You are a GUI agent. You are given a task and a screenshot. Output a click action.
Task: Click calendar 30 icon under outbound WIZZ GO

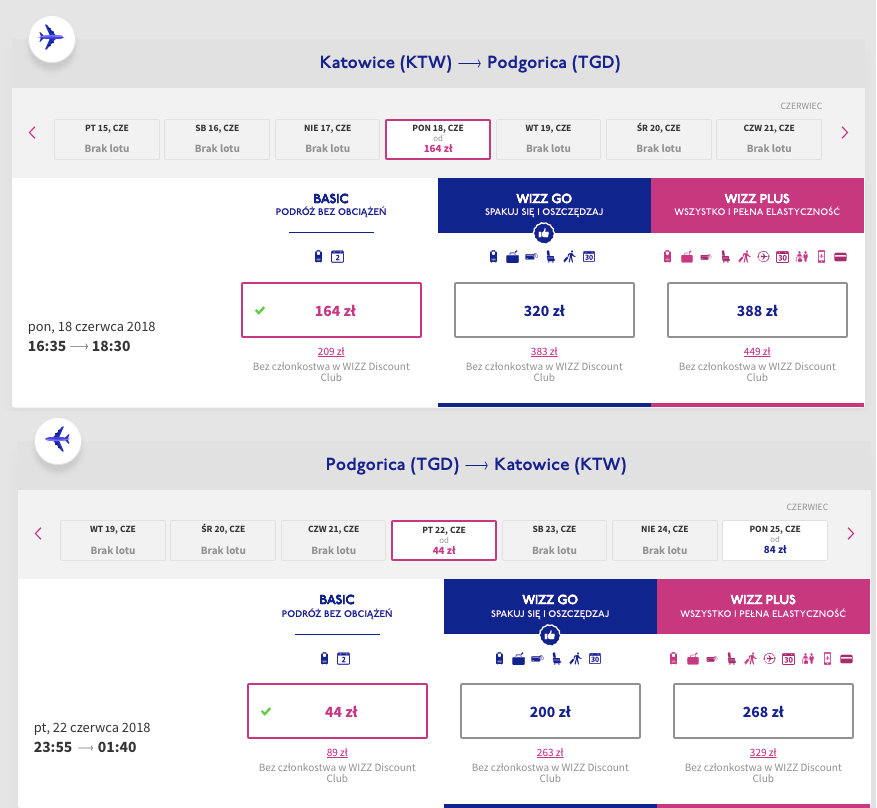[x=589, y=257]
